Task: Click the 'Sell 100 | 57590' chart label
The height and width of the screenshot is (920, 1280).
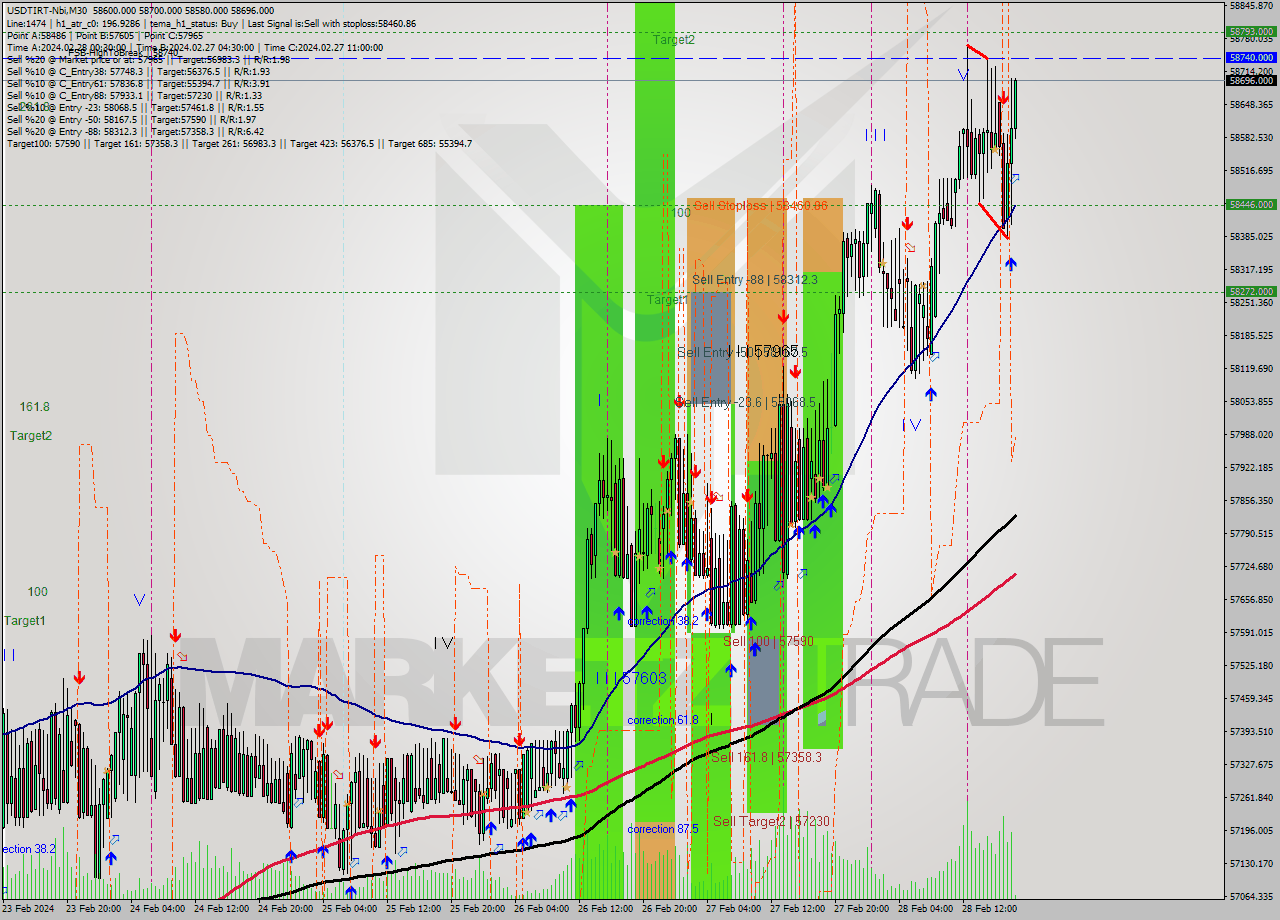Action: (768, 640)
